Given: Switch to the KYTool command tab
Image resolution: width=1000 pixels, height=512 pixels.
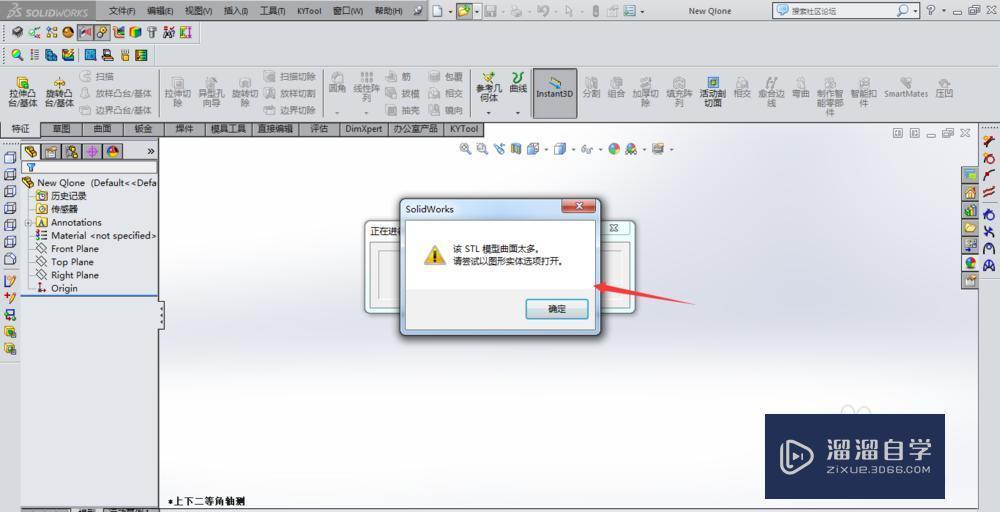Looking at the screenshot, I should (x=464, y=129).
